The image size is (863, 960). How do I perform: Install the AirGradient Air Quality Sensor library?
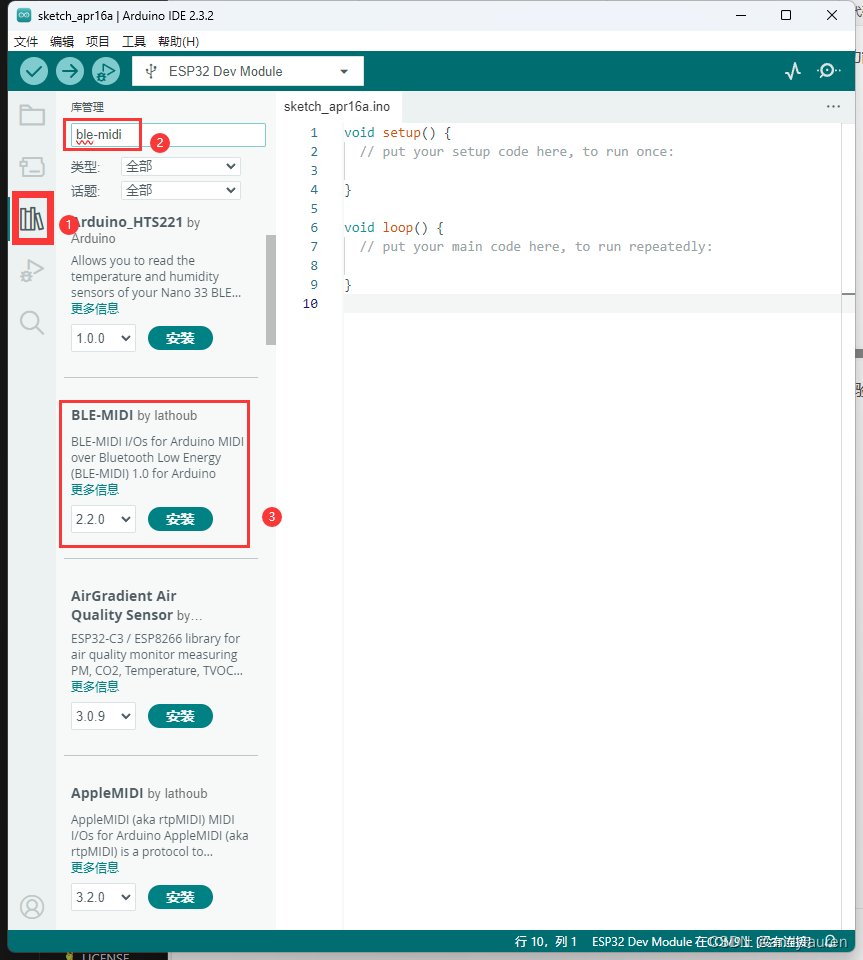click(x=181, y=716)
